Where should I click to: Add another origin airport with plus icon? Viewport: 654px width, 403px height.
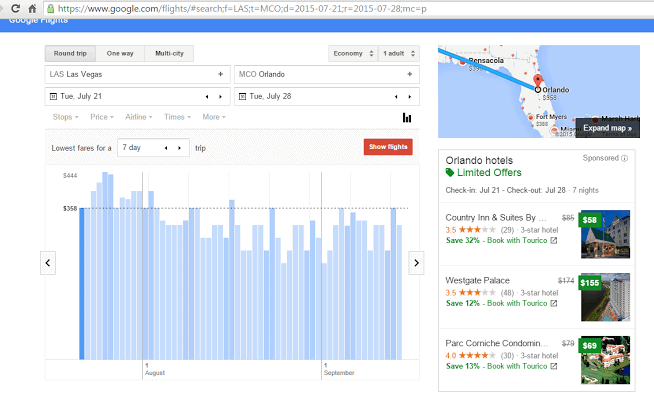coord(221,74)
